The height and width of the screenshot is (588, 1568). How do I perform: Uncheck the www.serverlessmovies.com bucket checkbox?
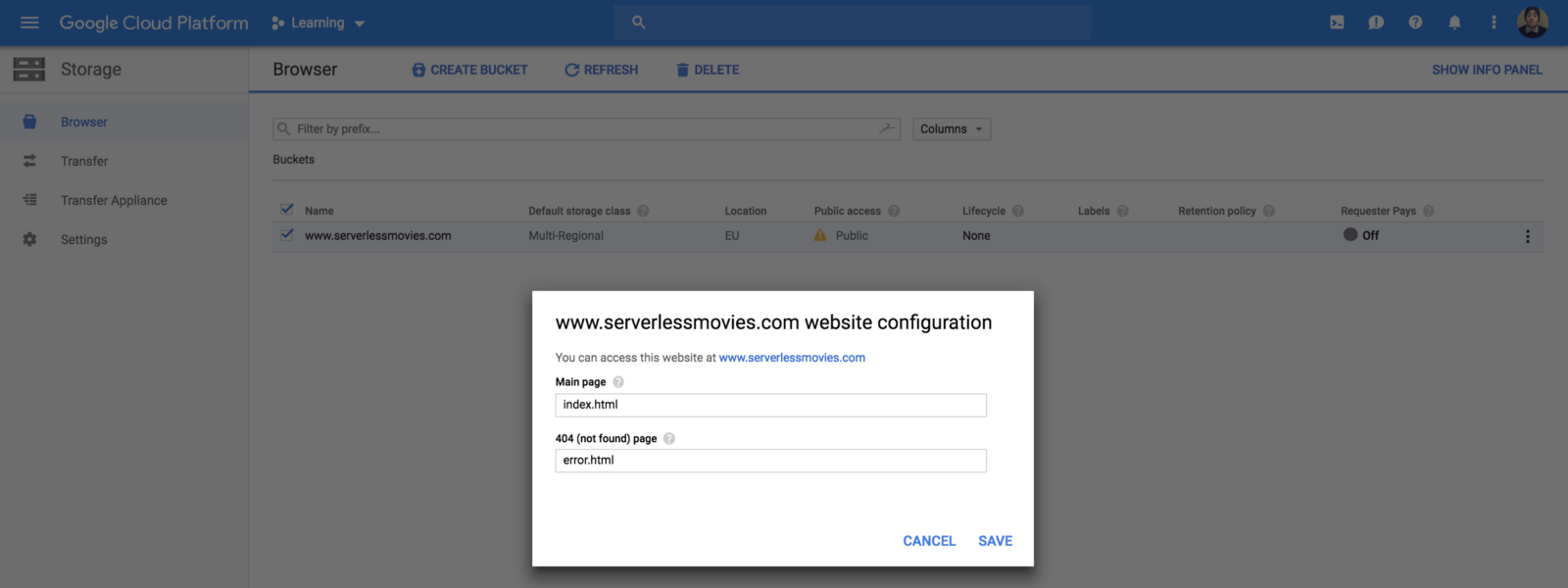point(287,235)
